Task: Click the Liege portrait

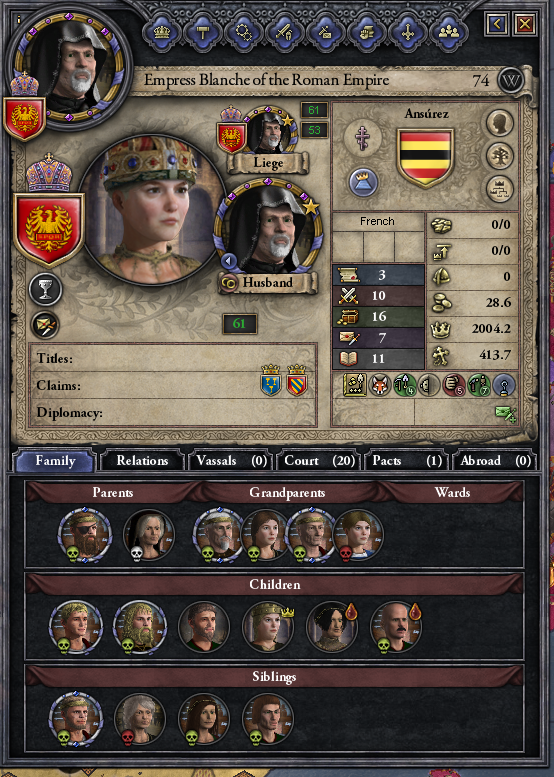Action: pos(270,132)
